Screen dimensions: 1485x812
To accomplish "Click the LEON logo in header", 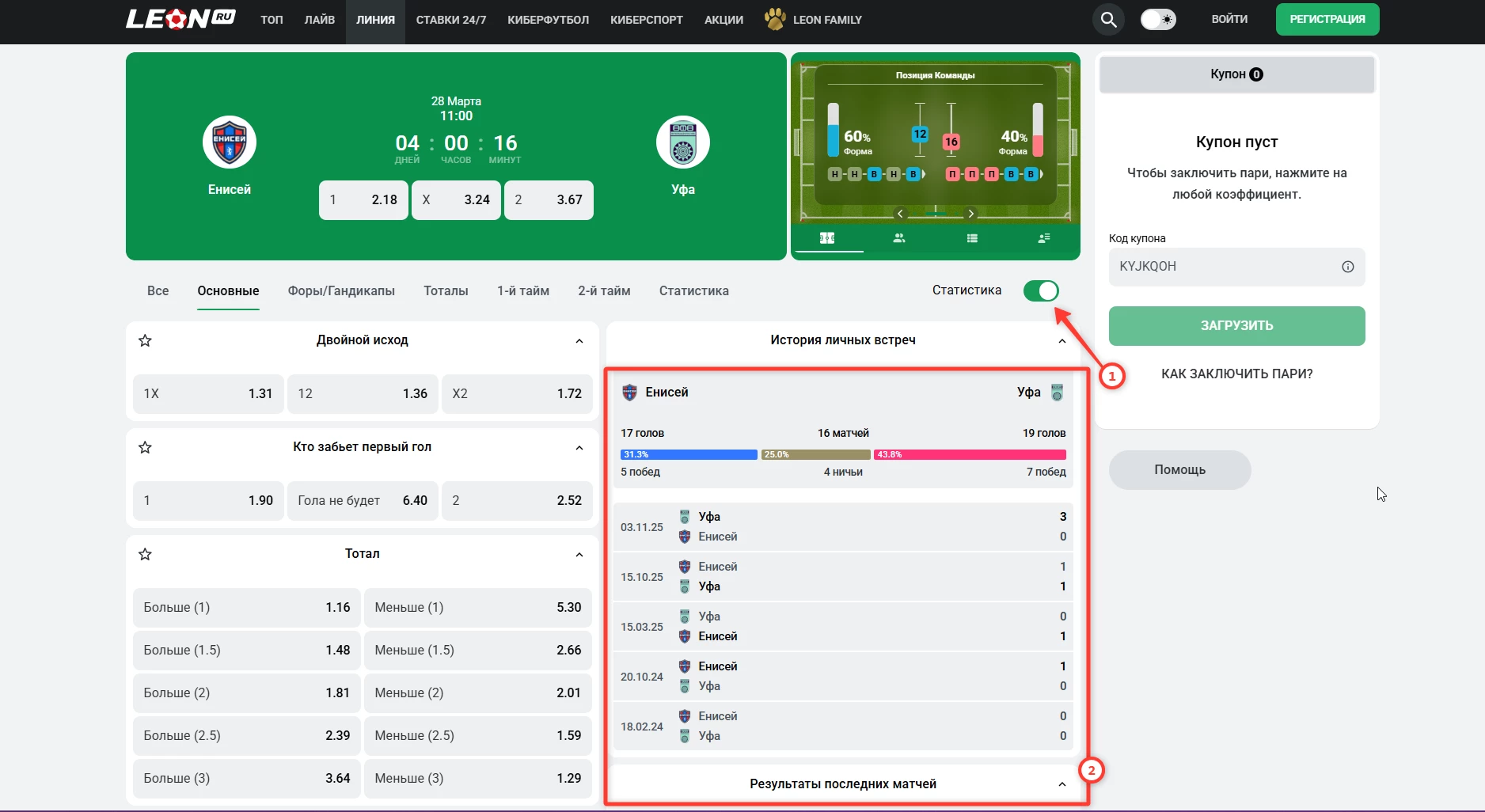I will pyautogui.click(x=180, y=19).
